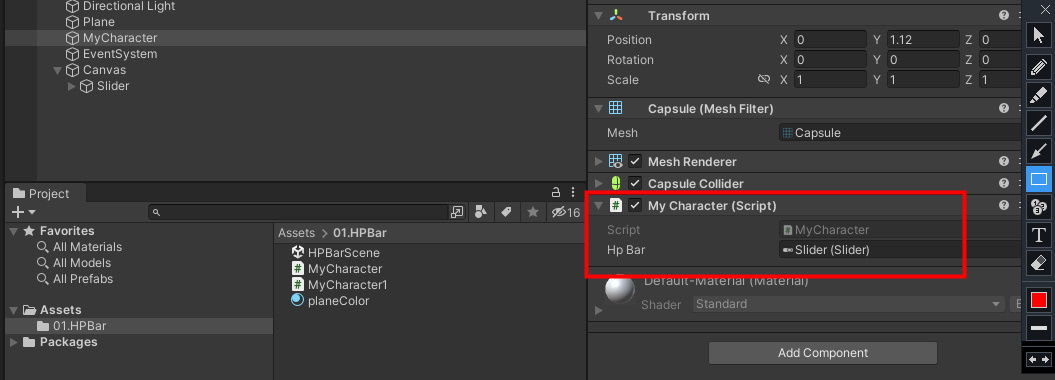Select the arrow drawing tool
The image size is (1055, 380).
(1039, 150)
